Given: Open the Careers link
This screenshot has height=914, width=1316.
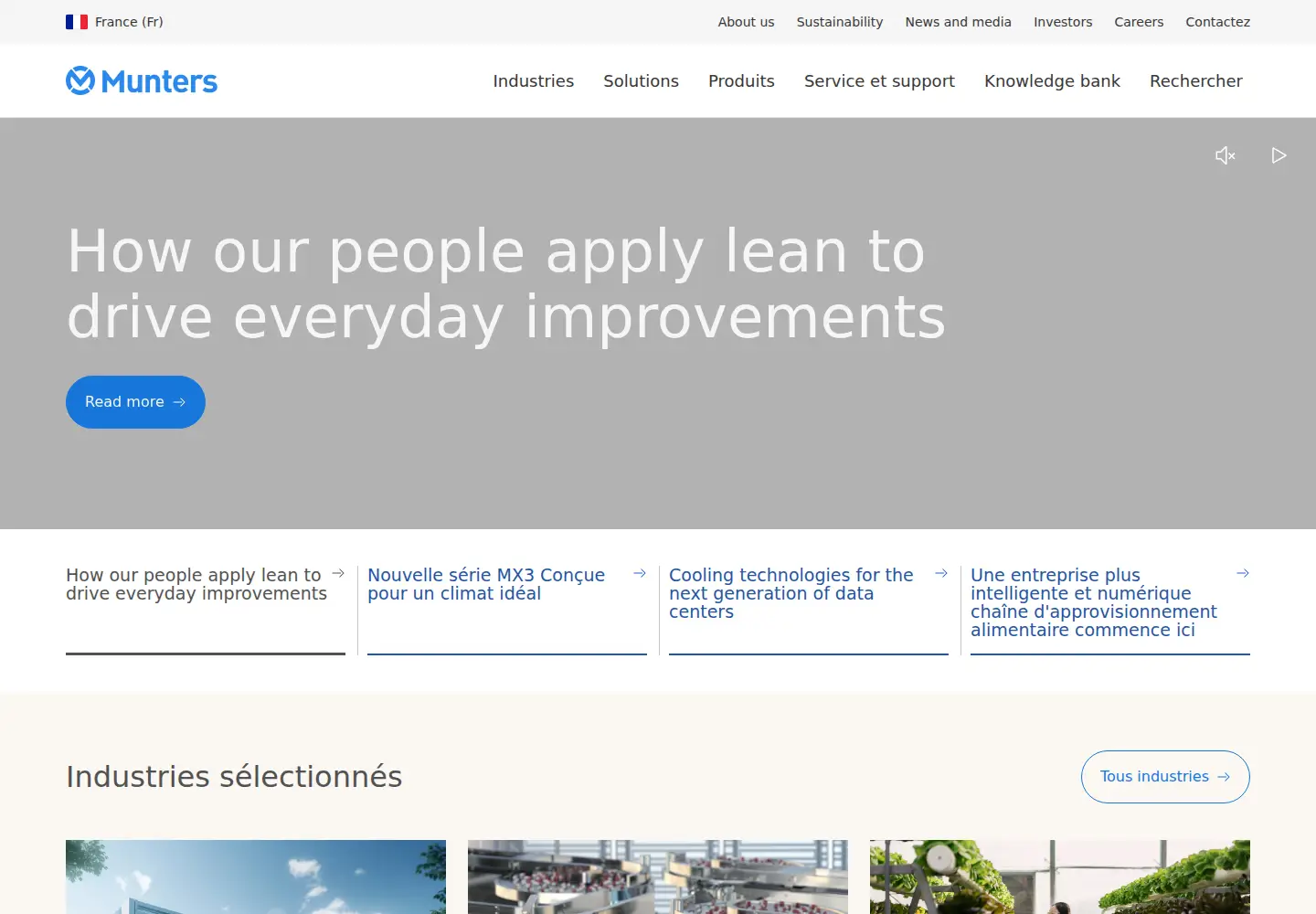Looking at the screenshot, I should 1139,22.
